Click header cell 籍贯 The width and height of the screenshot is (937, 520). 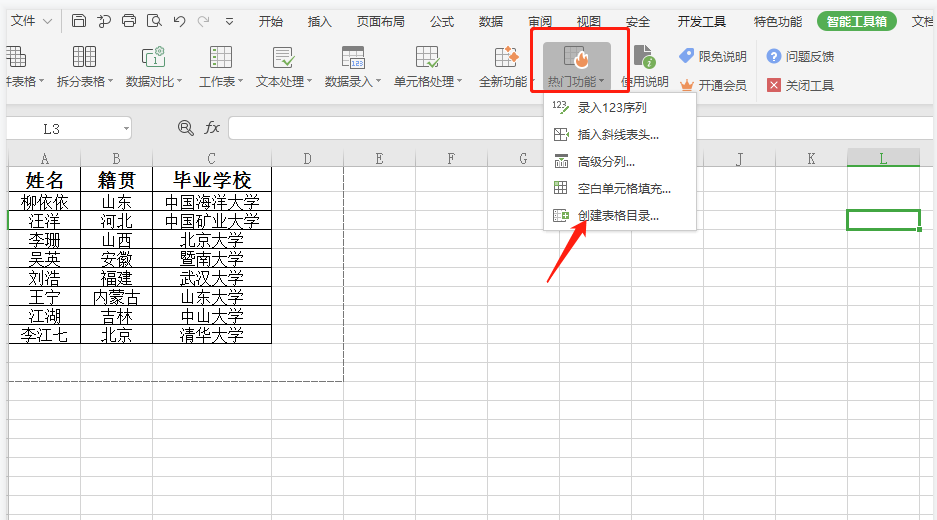pos(116,179)
